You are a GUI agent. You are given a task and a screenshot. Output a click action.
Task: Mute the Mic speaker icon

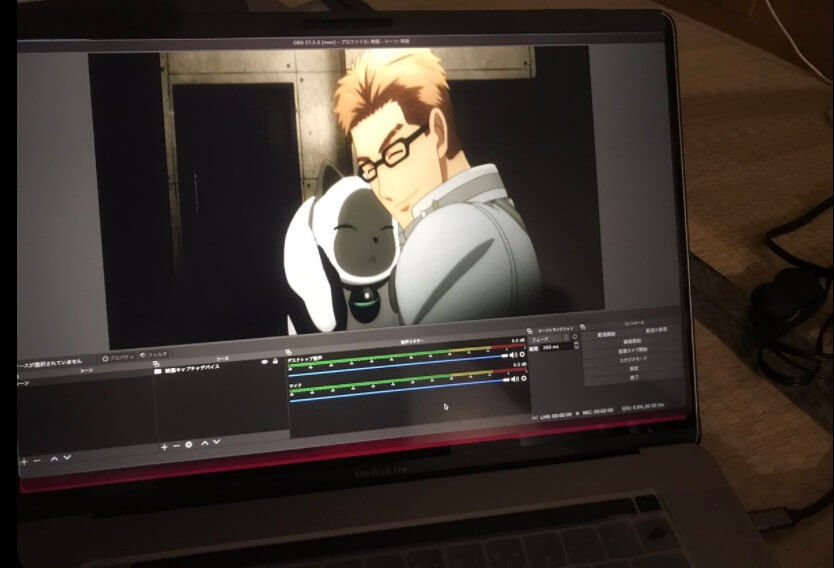click(x=515, y=379)
